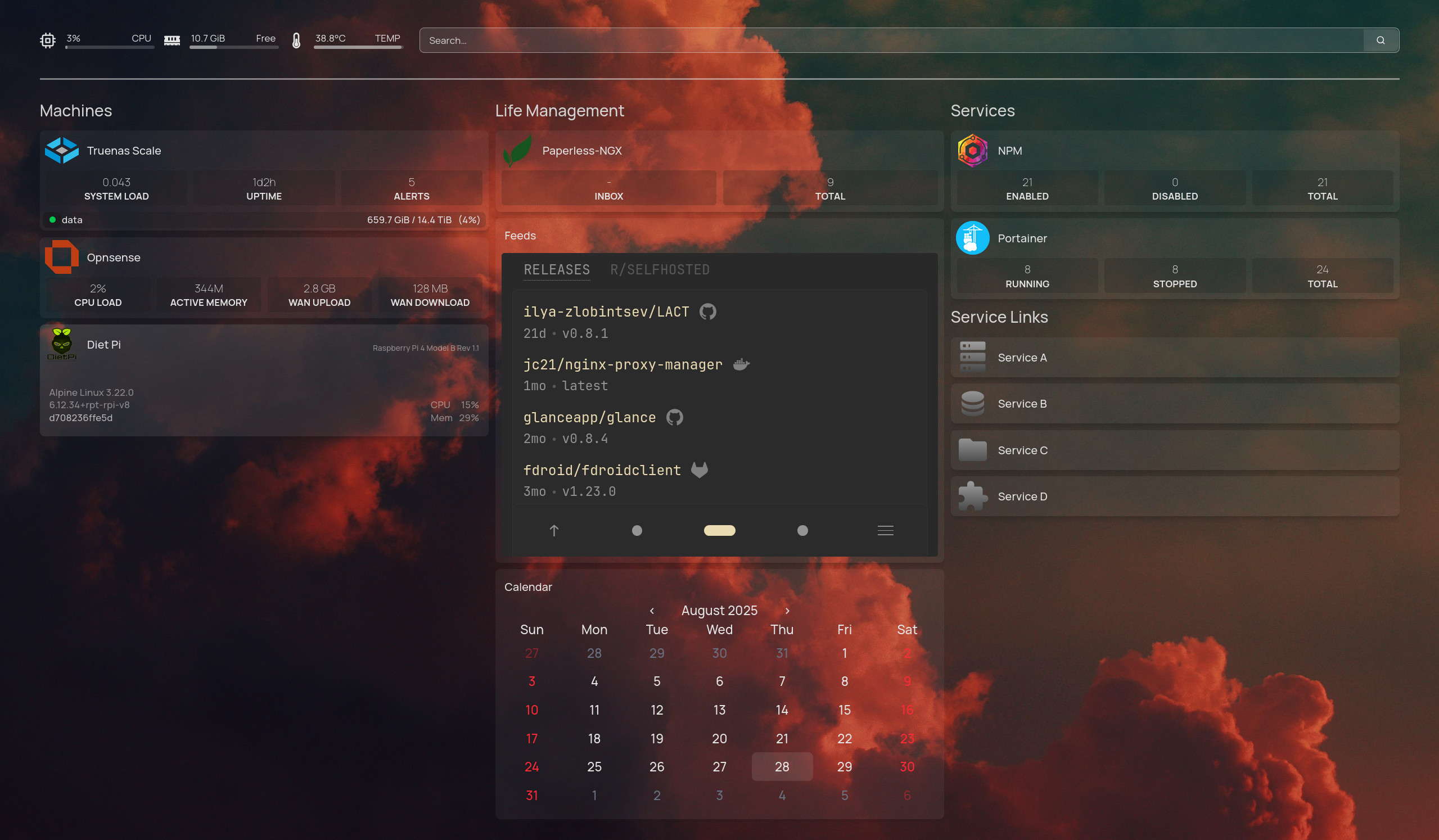Click the August 2025 month title
This screenshot has height=840, width=1439.
click(720, 611)
